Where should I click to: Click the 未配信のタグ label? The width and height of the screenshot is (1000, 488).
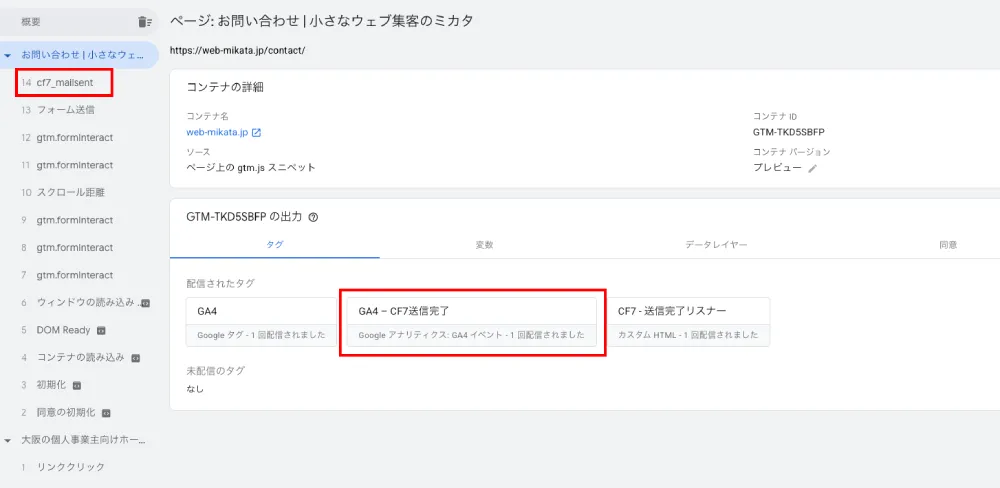(216, 371)
